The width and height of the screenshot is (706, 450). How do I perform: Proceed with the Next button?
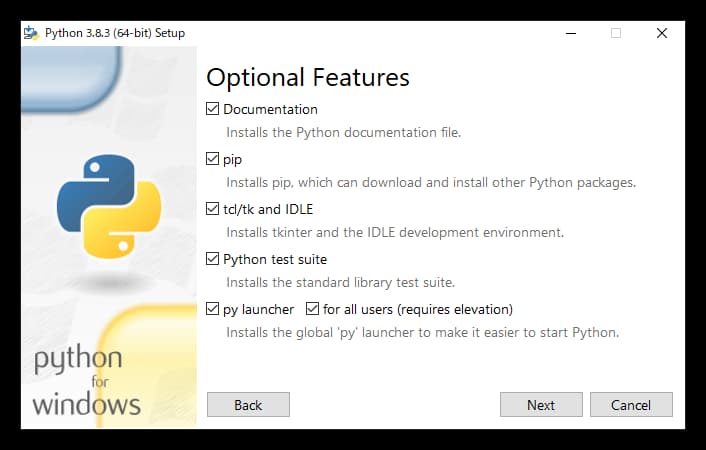click(x=541, y=405)
